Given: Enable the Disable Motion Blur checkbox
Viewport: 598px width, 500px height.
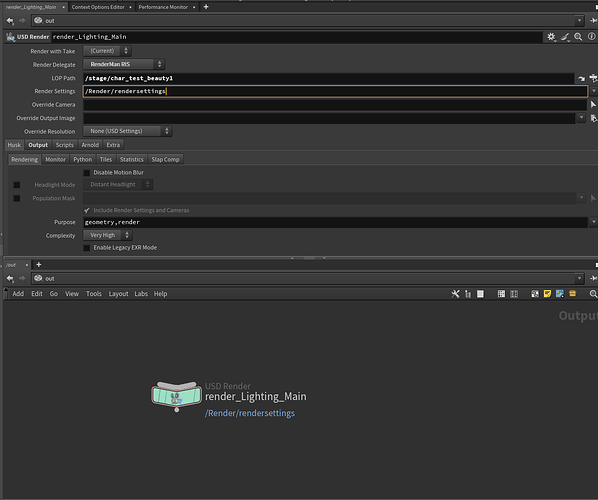Looking at the screenshot, I should [87, 173].
